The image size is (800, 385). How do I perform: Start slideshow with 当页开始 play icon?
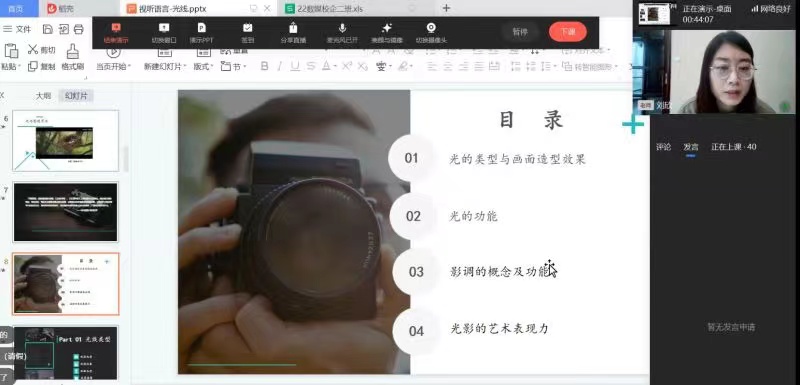[x=113, y=52]
